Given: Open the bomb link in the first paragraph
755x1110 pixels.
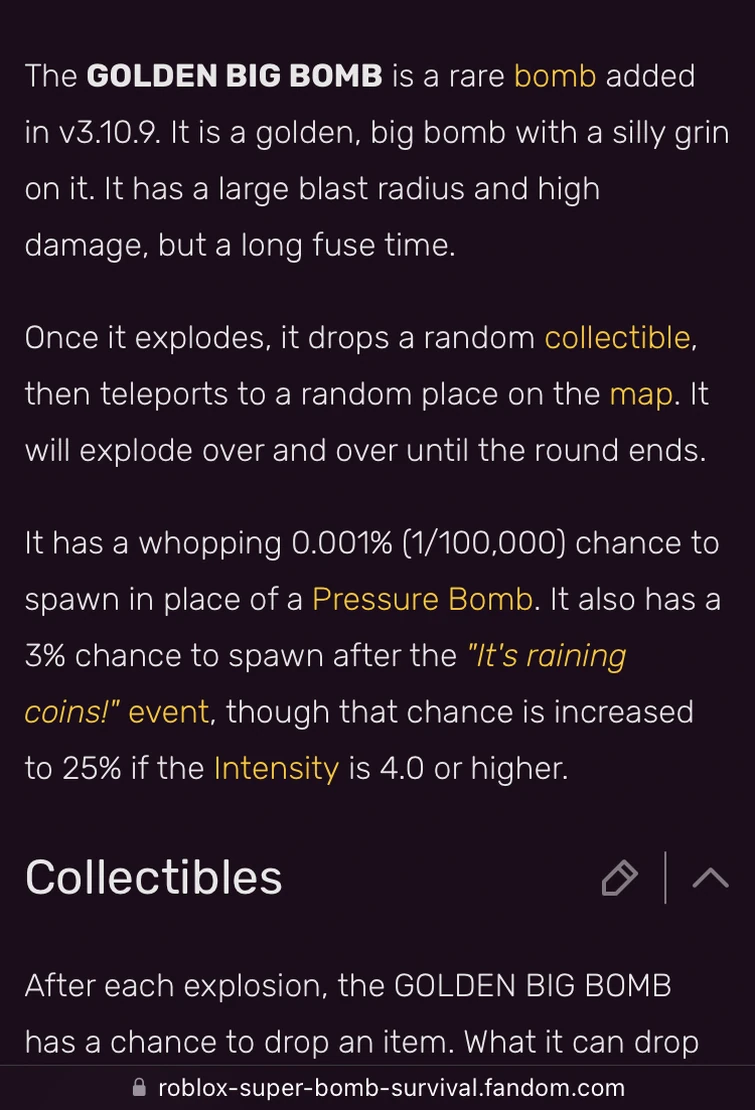Looking at the screenshot, I should coord(555,76).
